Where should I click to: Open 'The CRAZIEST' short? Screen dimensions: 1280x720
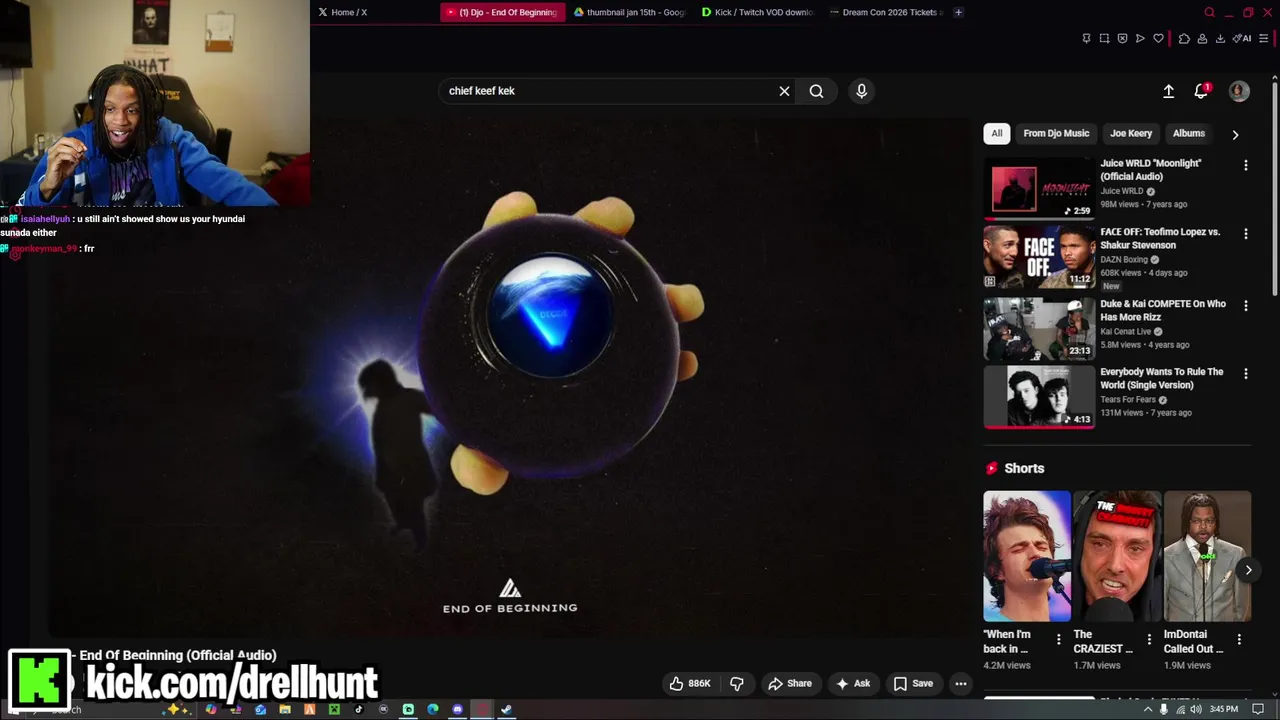[1117, 556]
